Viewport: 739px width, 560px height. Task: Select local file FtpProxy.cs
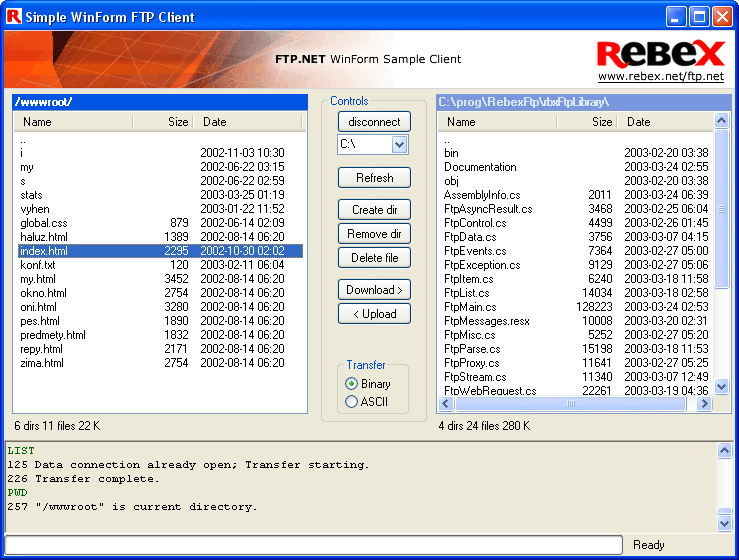471,363
